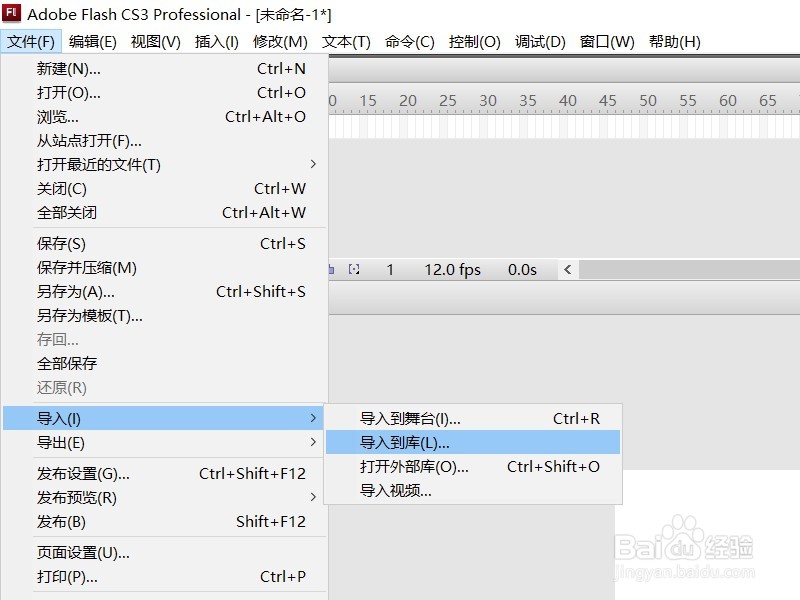Open the 插入(I) menu
This screenshot has height=600, width=800.
[x=216, y=41]
